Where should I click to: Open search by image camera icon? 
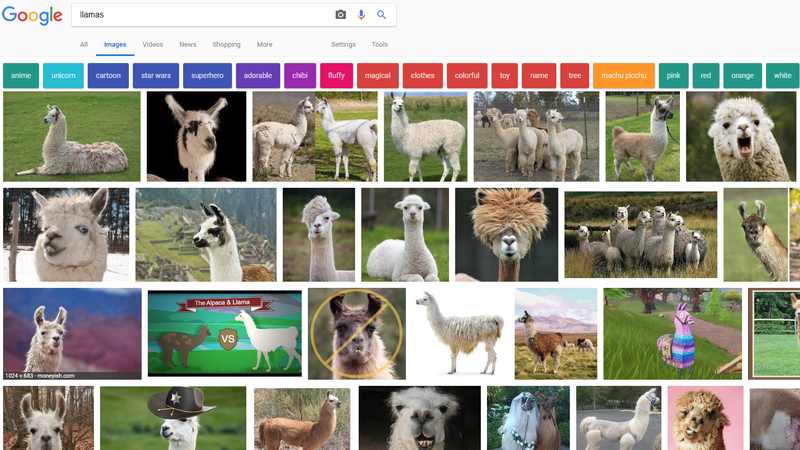[x=340, y=15]
